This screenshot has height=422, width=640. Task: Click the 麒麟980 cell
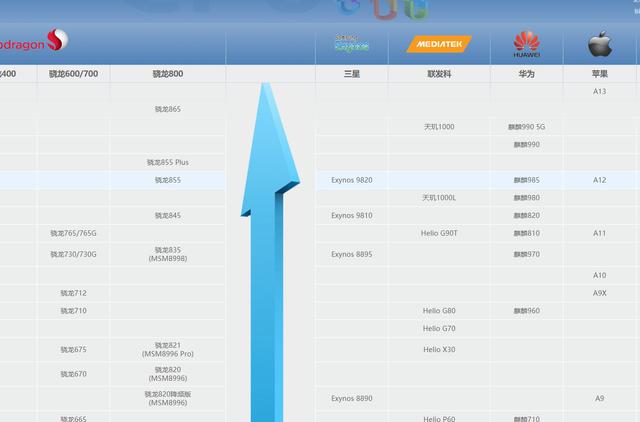point(527,198)
